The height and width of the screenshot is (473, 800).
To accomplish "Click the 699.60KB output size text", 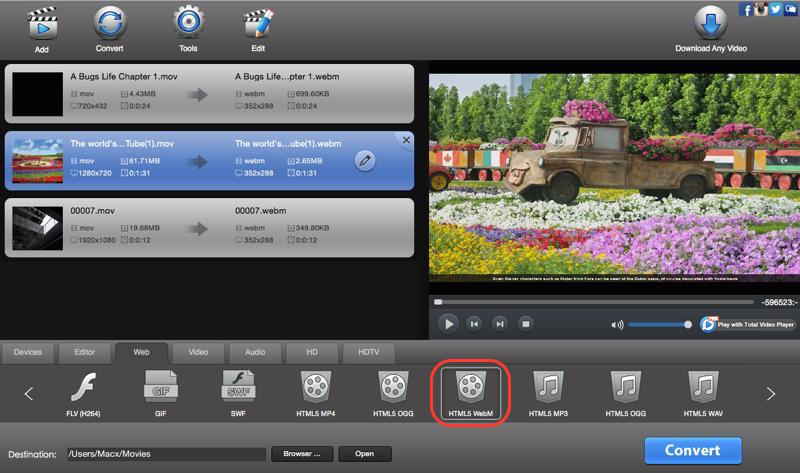I will [312, 94].
